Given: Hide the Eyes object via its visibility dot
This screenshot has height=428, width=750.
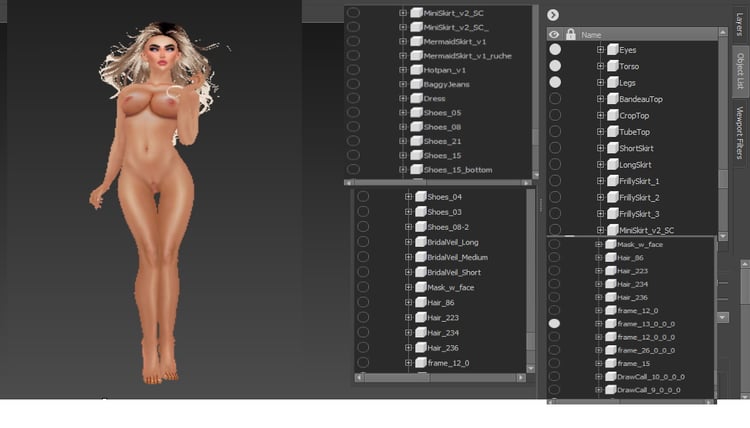Looking at the screenshot, I should 555,49.
